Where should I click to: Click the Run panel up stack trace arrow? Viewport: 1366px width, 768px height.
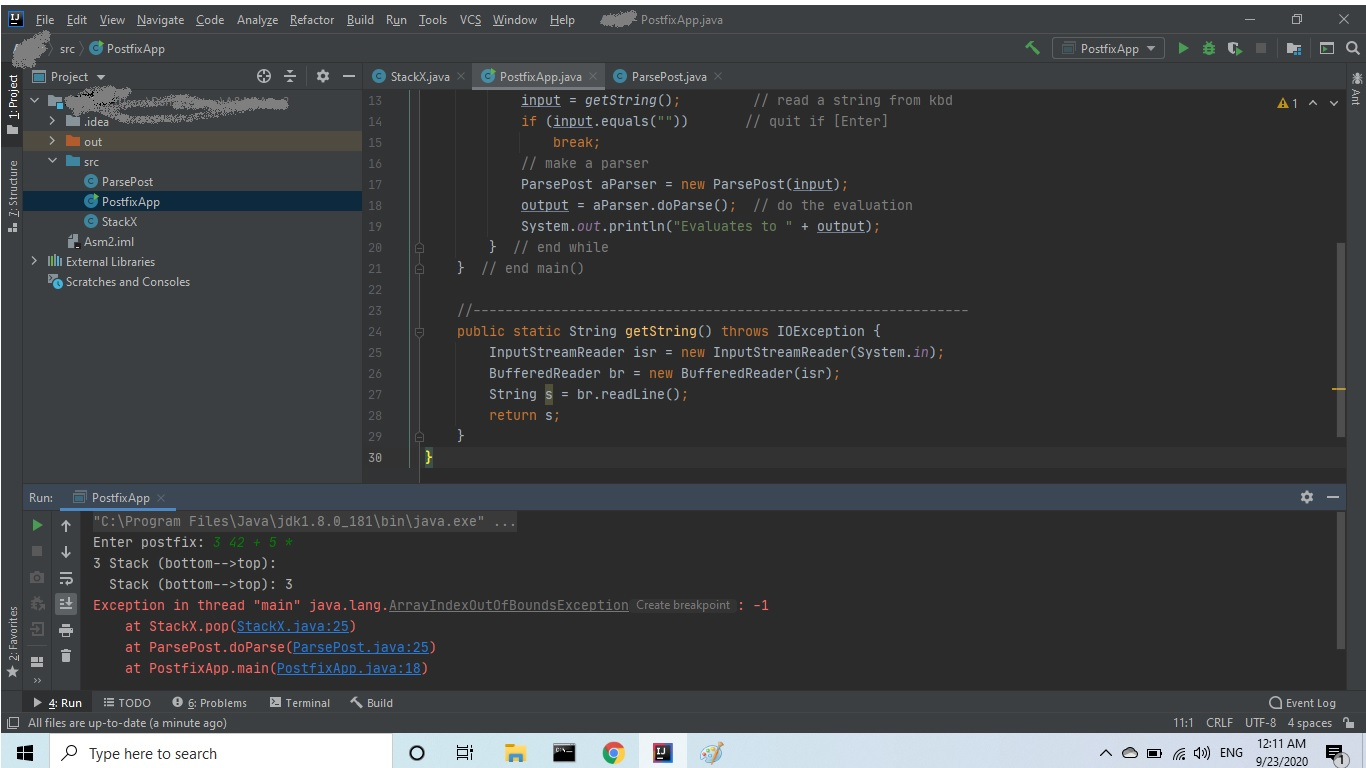tap(66, 525)
